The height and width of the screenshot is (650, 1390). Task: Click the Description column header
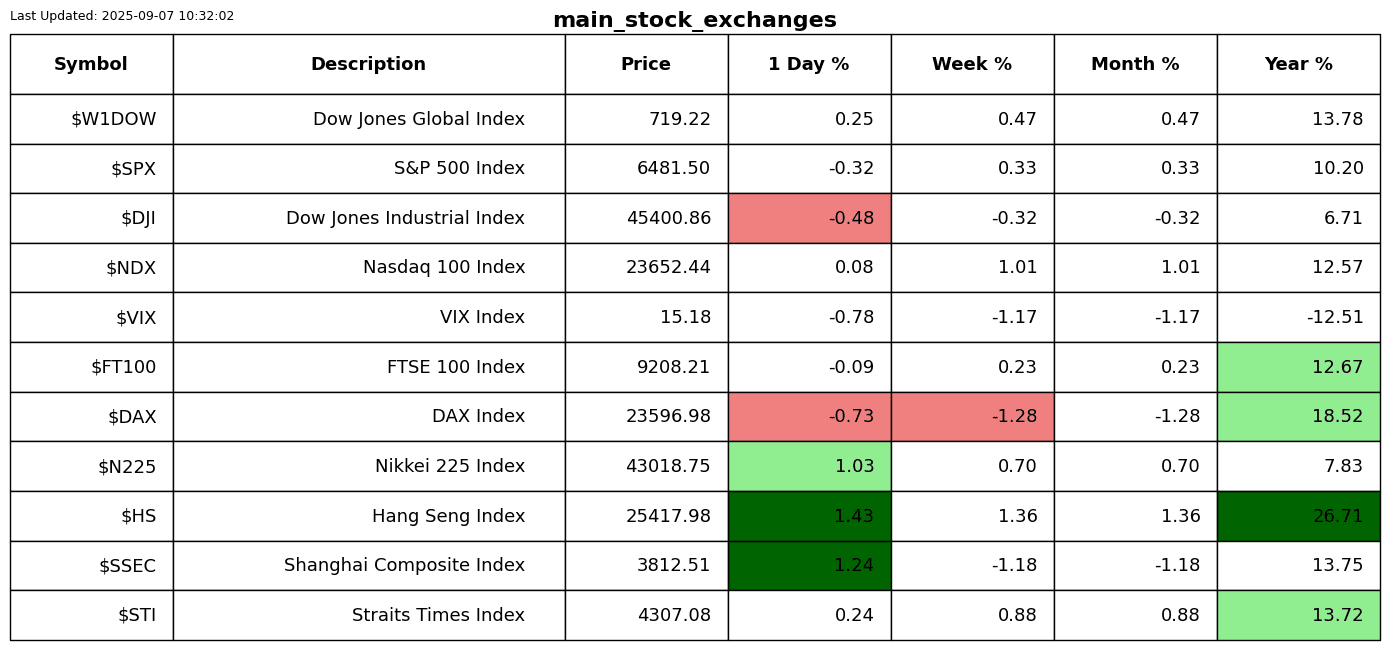point(368,64)
